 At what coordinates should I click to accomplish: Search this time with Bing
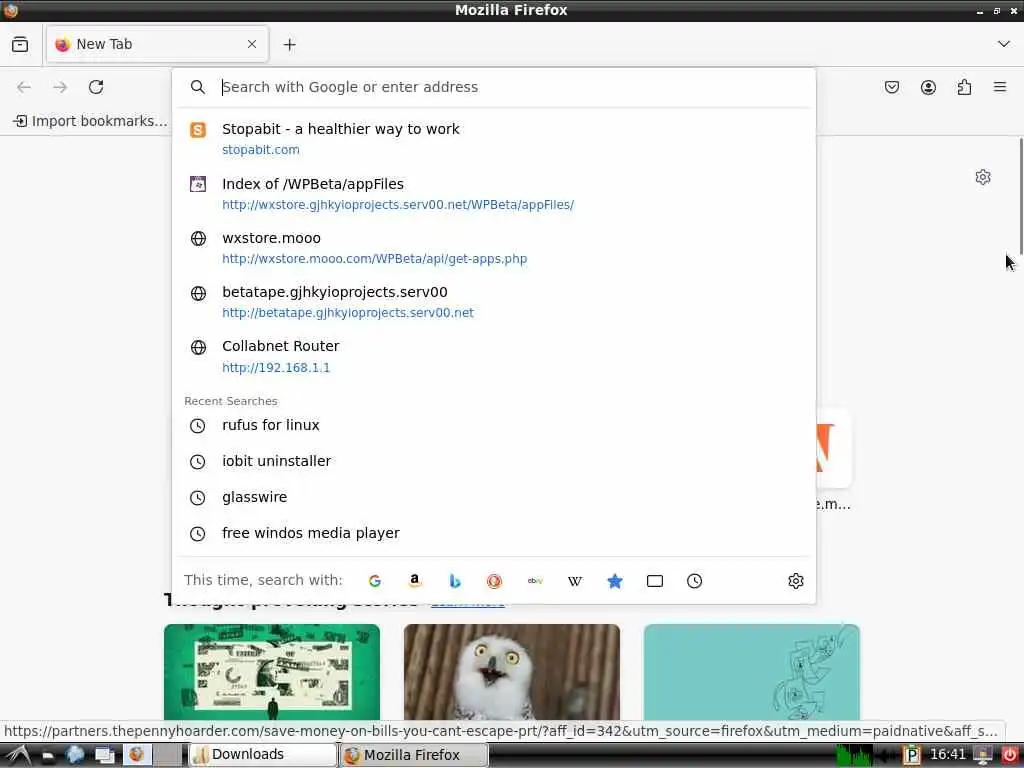pos(455,581)
